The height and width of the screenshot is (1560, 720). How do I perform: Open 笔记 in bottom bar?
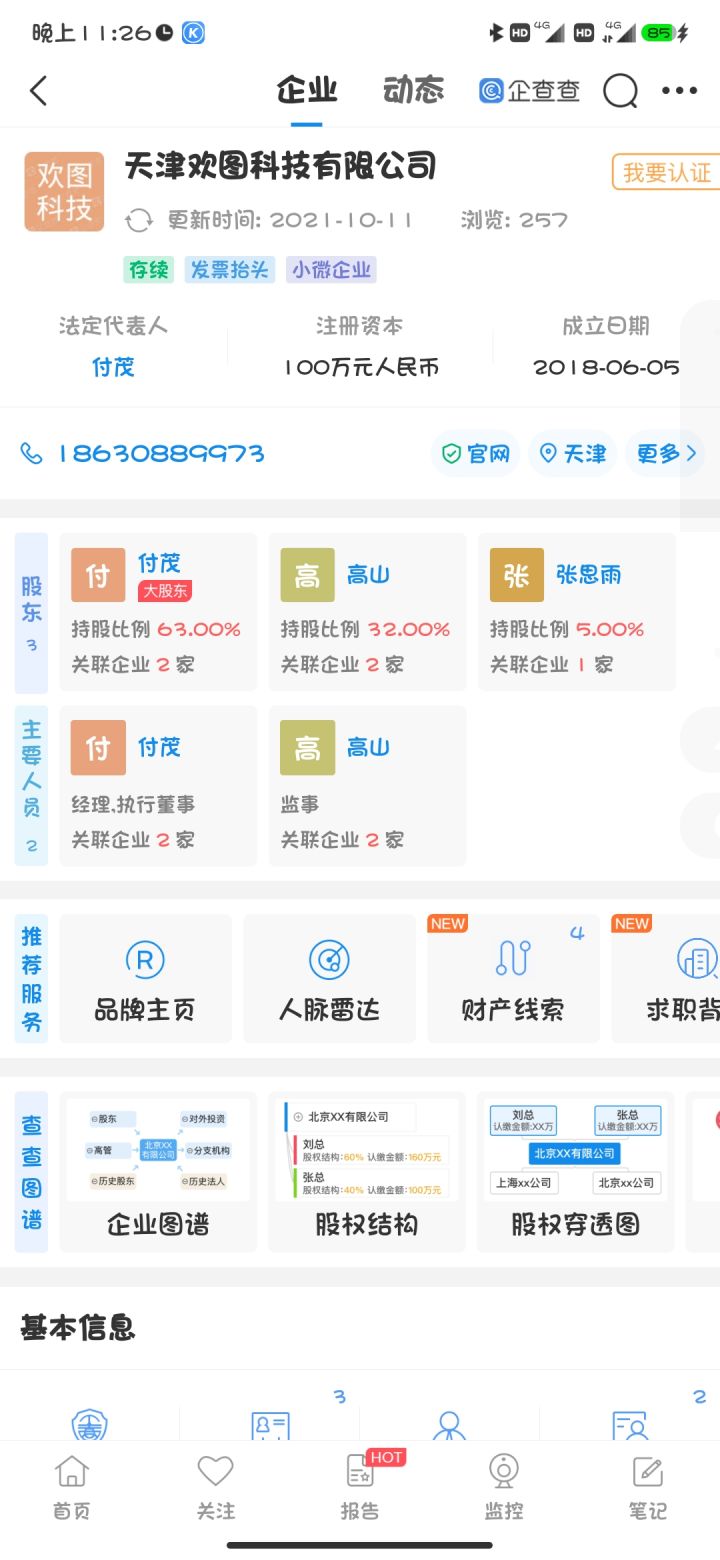pyautogui.click(x=648, y=1488)
